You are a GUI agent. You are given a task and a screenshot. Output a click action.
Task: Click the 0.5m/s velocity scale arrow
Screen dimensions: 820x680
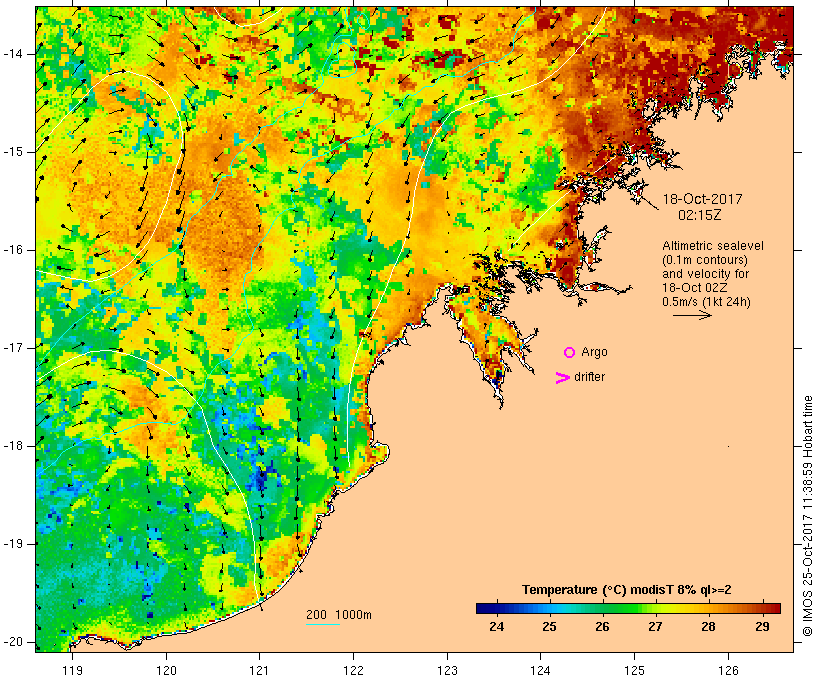692,315
